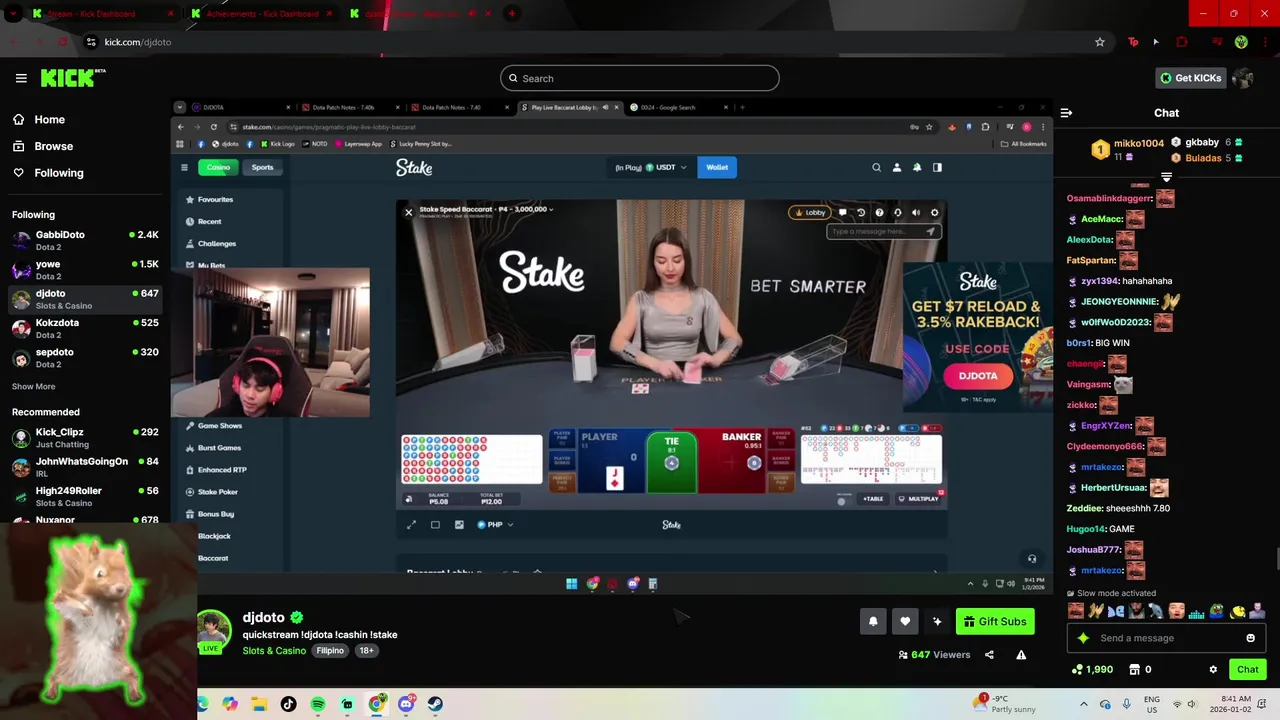Click the pepe frog quick emote
1280x720 pixels.
(1217, 611)
